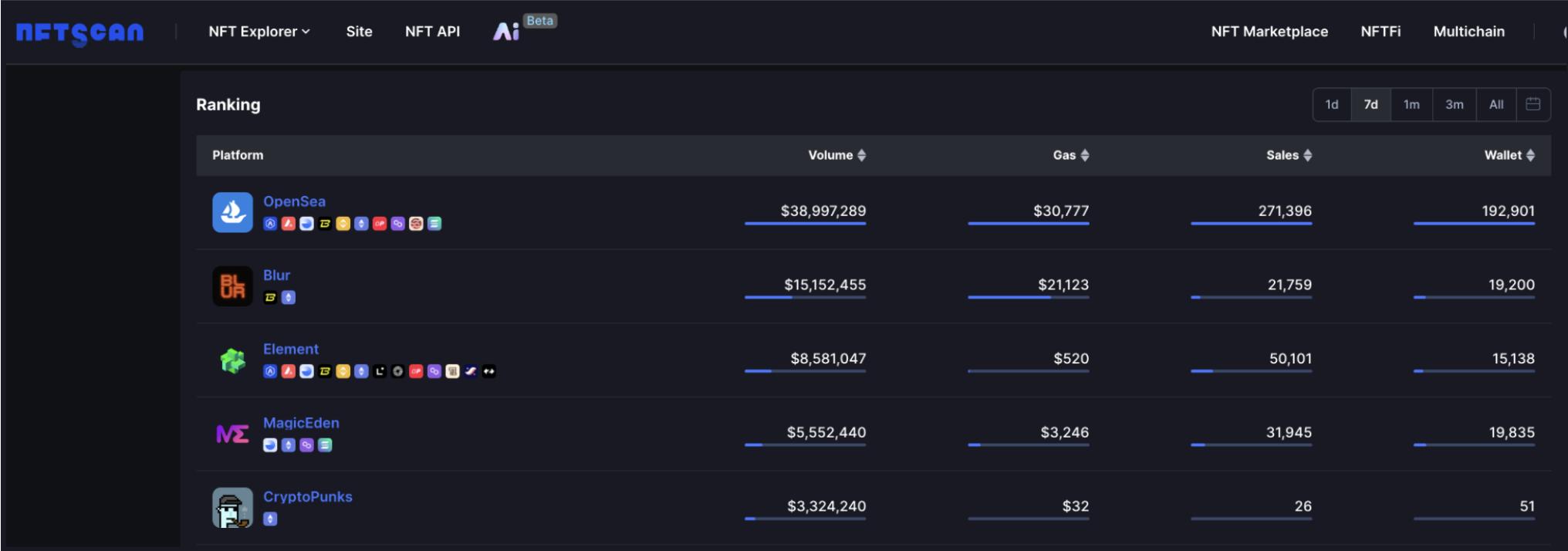
Task: Open the calendar date range picker
Action: pos(1533,104)
